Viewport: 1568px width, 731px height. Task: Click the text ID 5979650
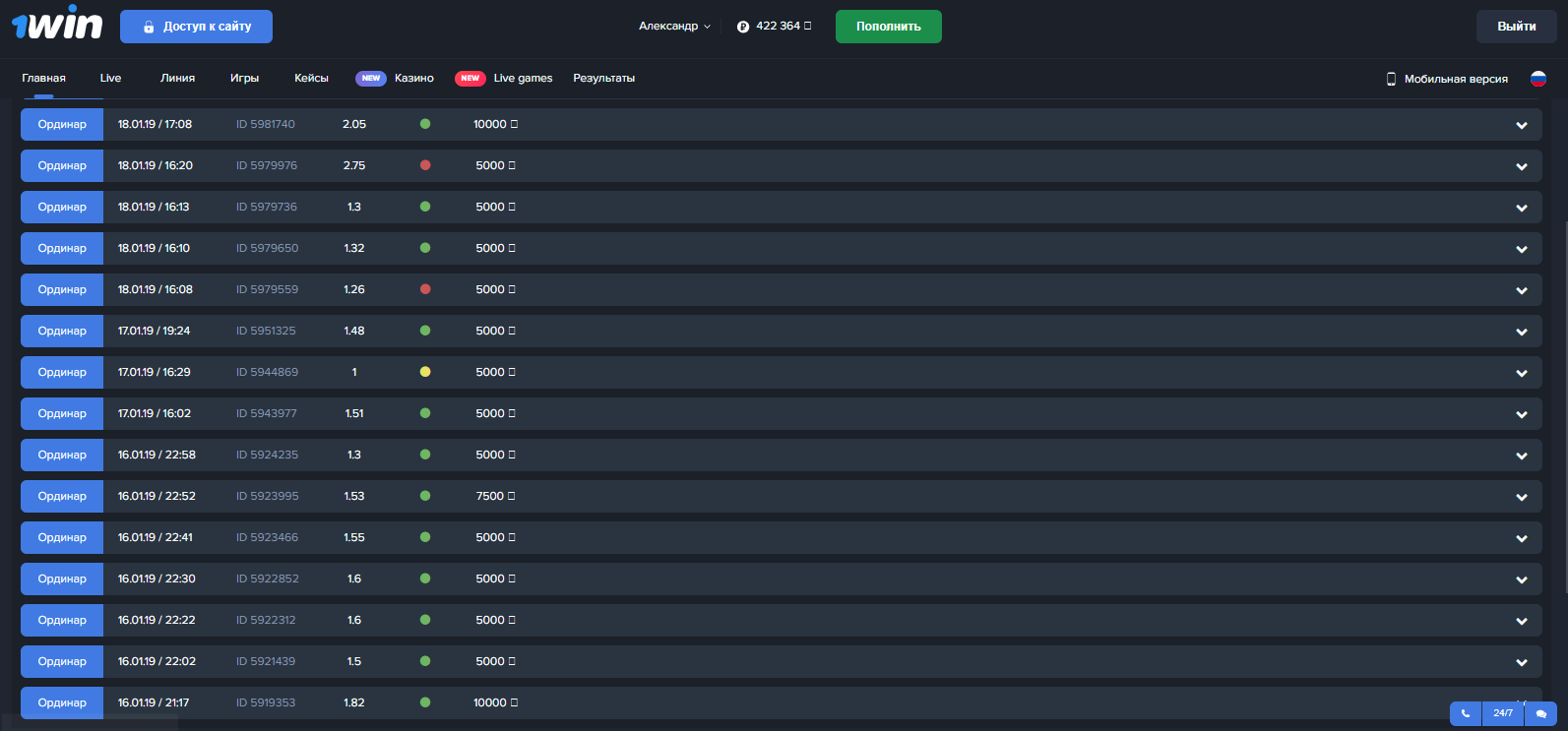click(x=267, y=248)
